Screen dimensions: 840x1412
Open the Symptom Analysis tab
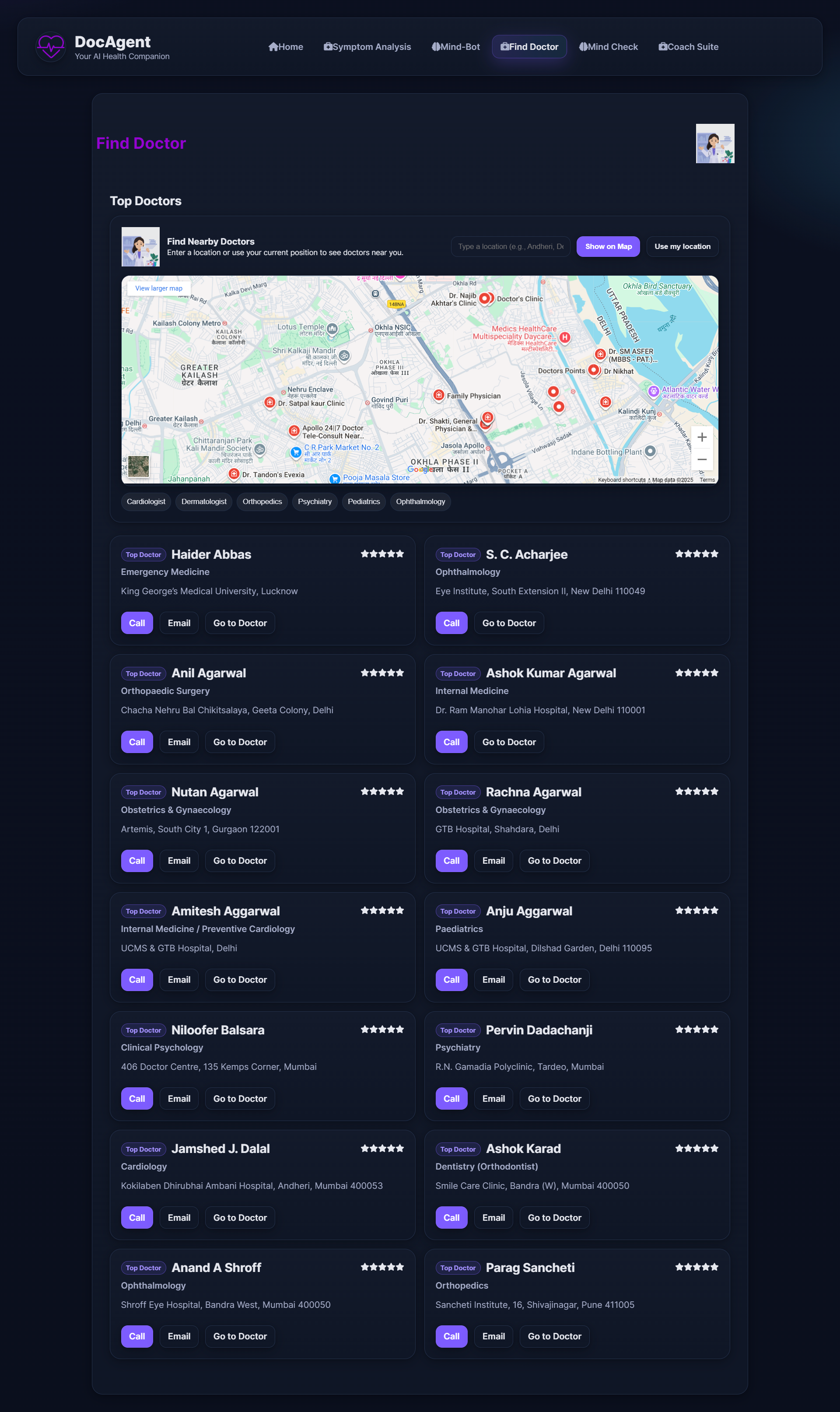pyautogui.click(x=367, y=47)
